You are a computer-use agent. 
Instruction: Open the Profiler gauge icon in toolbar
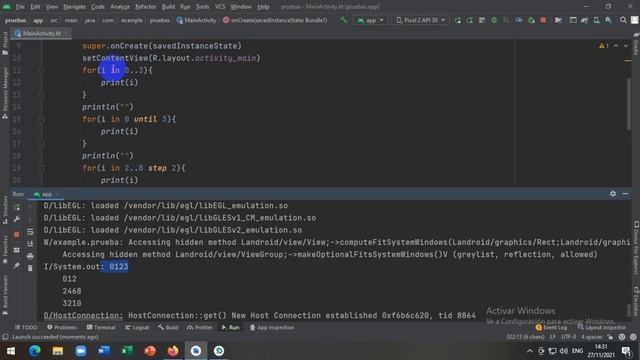pyautogui.click(x=518, y=20)
